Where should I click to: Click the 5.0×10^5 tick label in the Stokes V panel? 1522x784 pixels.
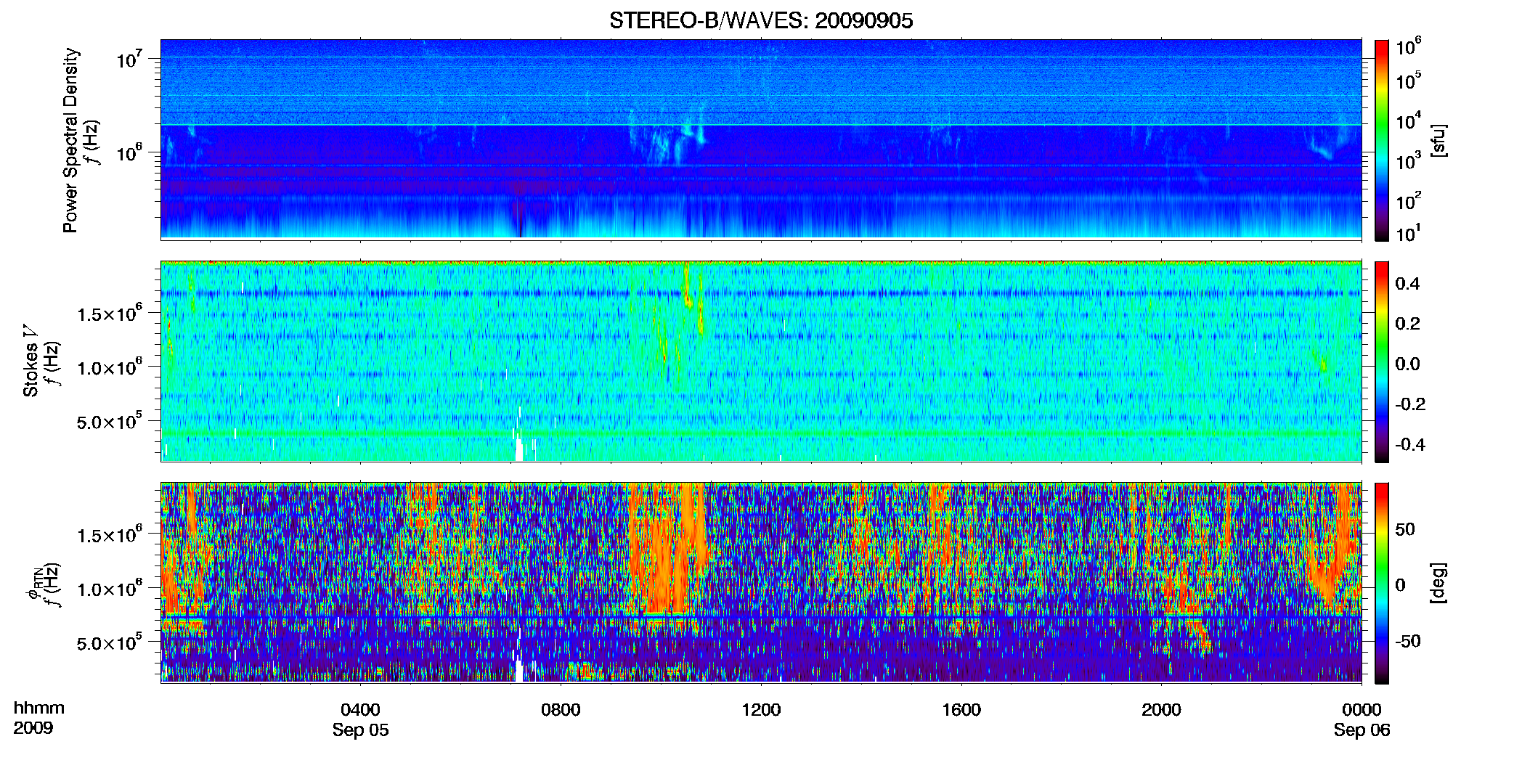[110, 421]
